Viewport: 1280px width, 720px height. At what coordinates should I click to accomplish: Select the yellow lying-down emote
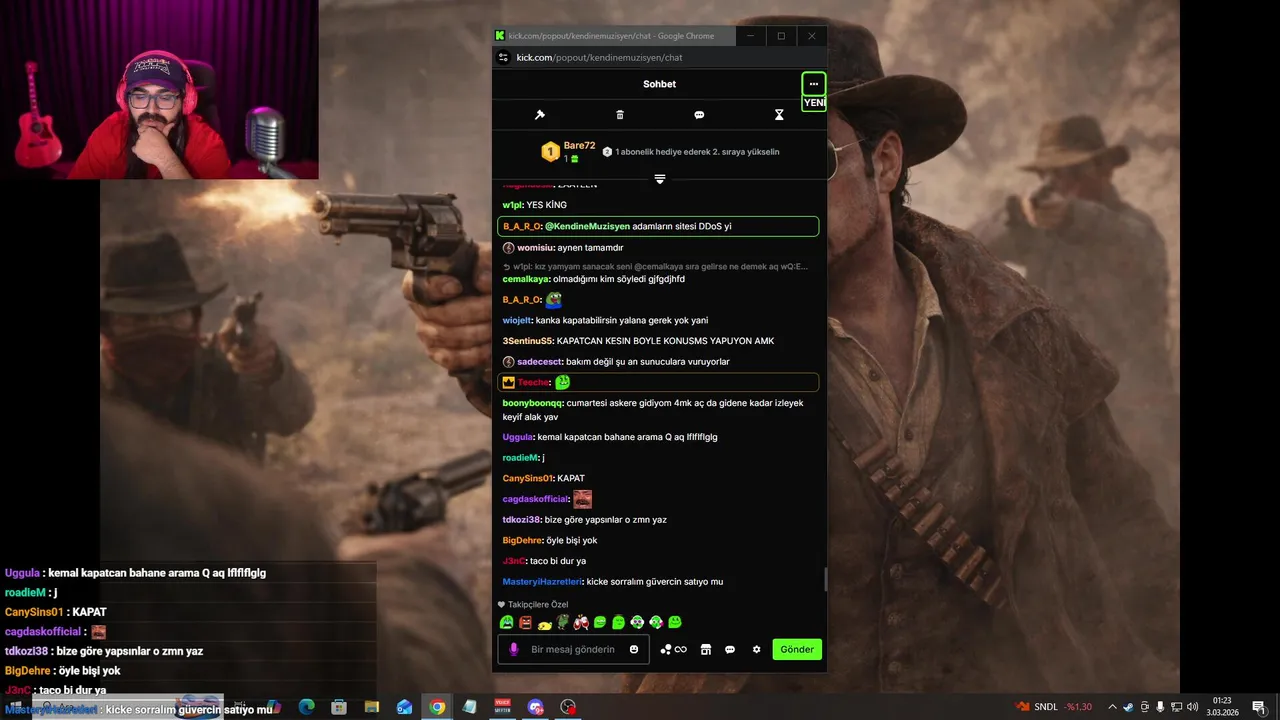click(544, 623)
